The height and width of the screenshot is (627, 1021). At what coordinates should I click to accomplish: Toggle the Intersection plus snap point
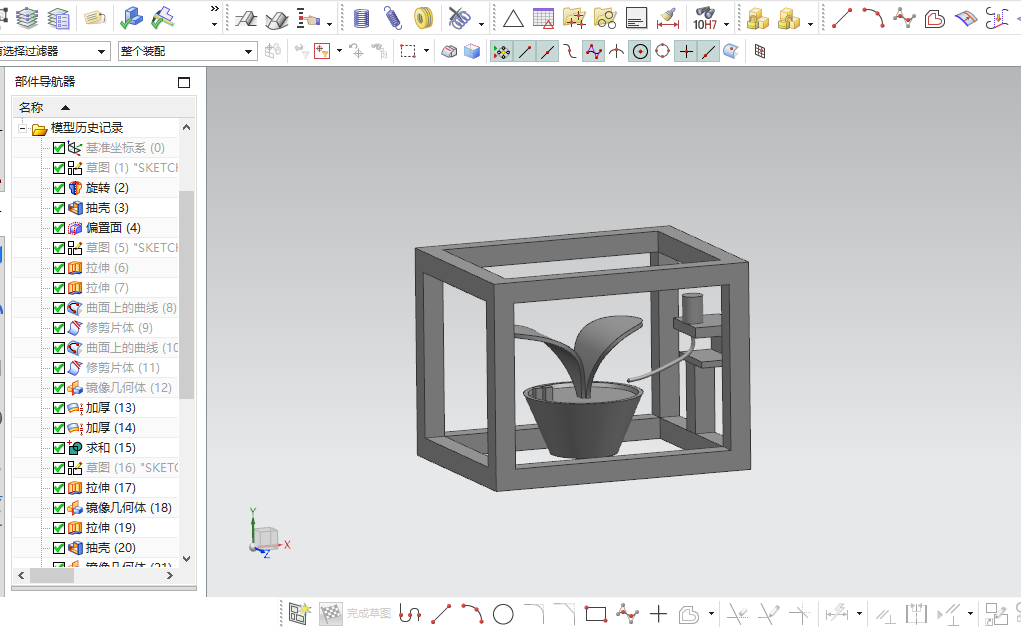pos(686,51)
